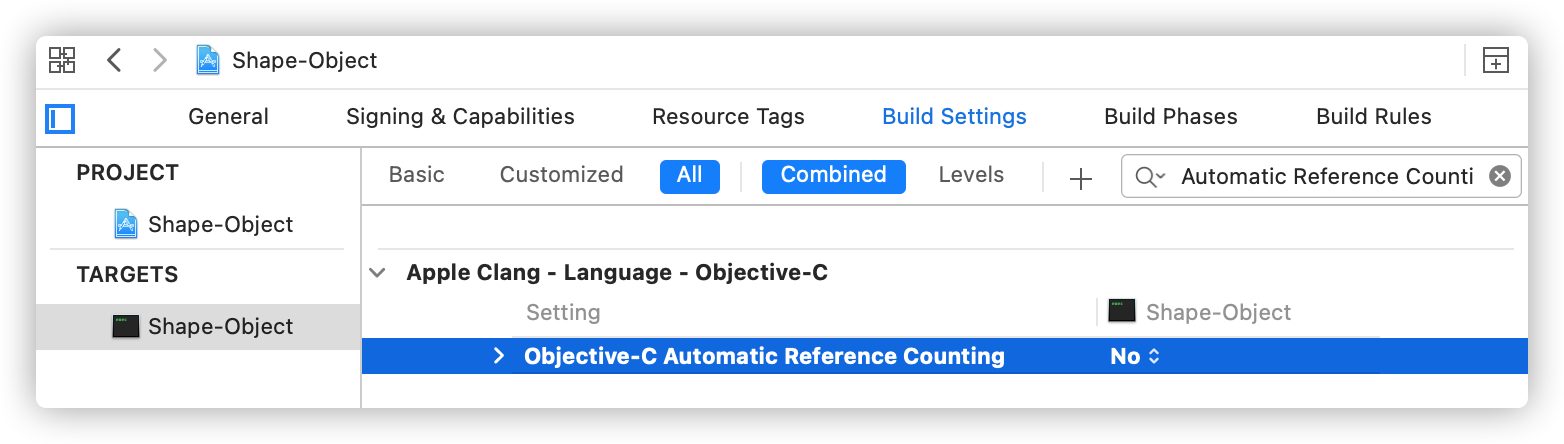Show settings in Levels view
The width and height of the screenshot is (1564, 444).
click(971, 175)
